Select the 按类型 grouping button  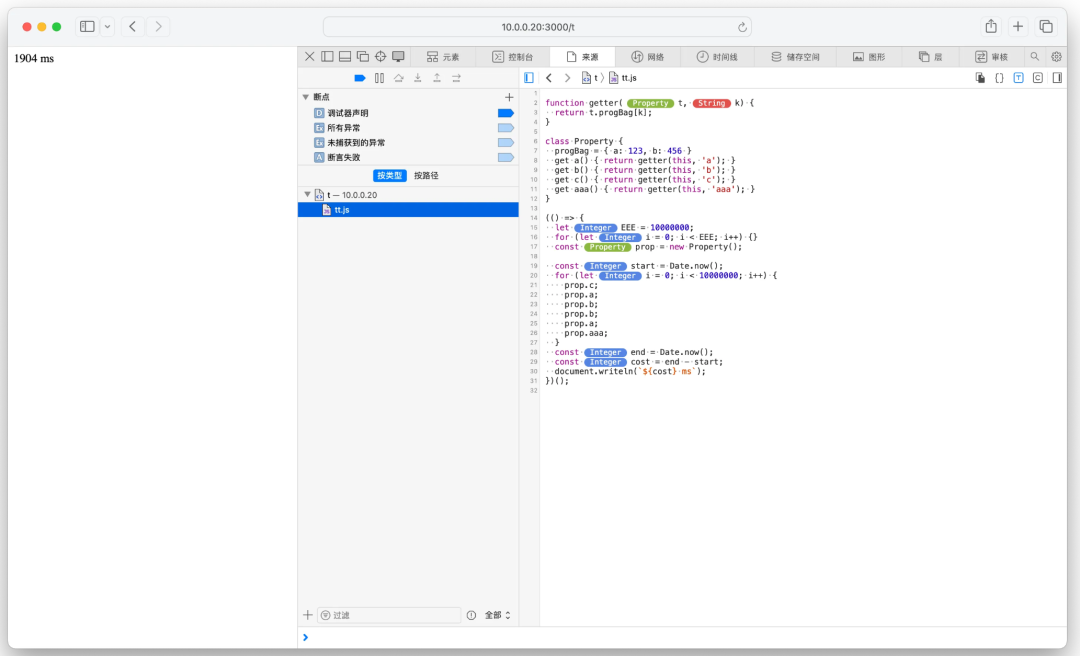[390, 176]
